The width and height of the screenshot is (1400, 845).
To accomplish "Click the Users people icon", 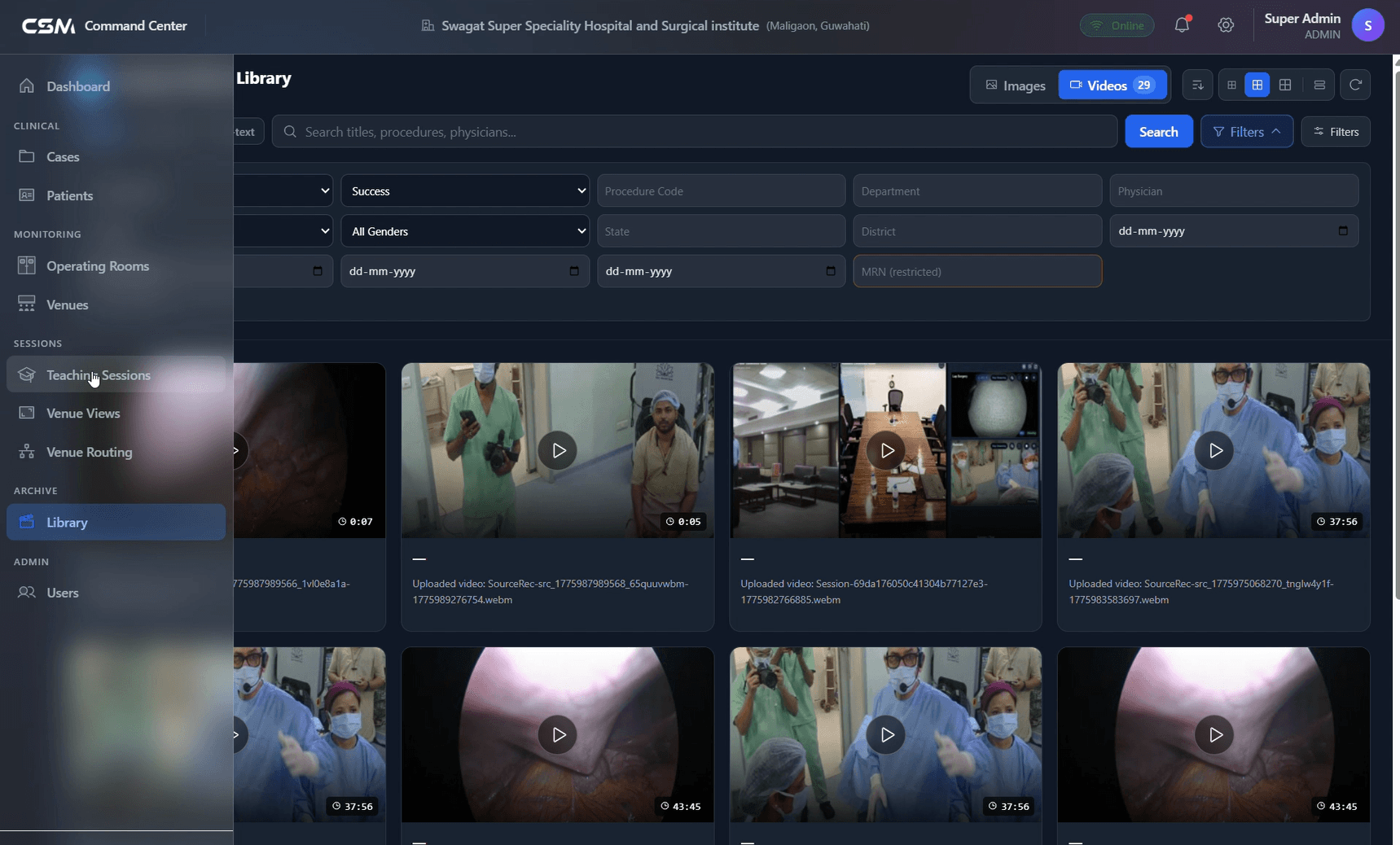I will click(27, 593).
